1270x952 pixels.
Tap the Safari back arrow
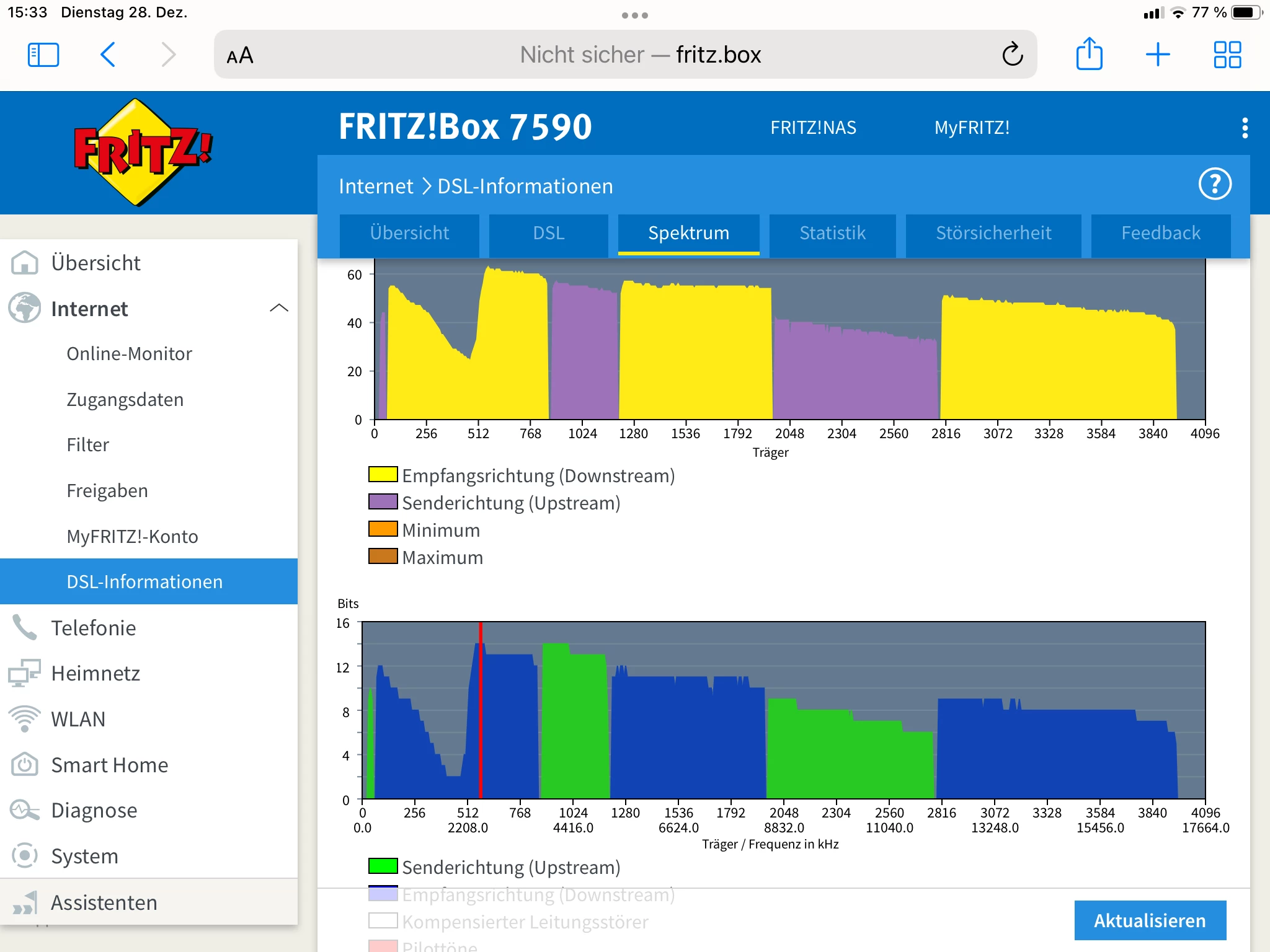[108, 55]
